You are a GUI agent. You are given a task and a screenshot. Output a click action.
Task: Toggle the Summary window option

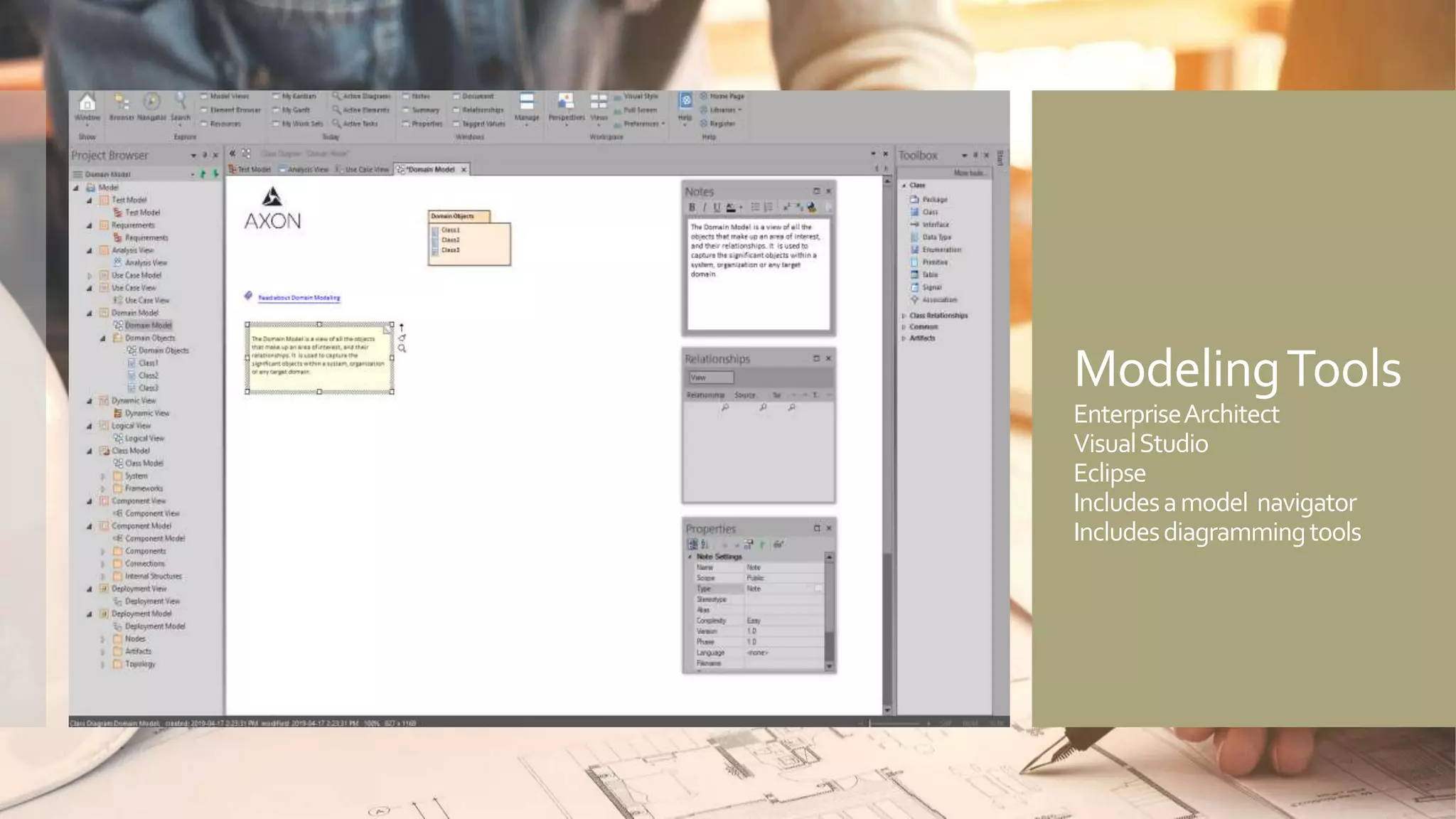(421, 110)
